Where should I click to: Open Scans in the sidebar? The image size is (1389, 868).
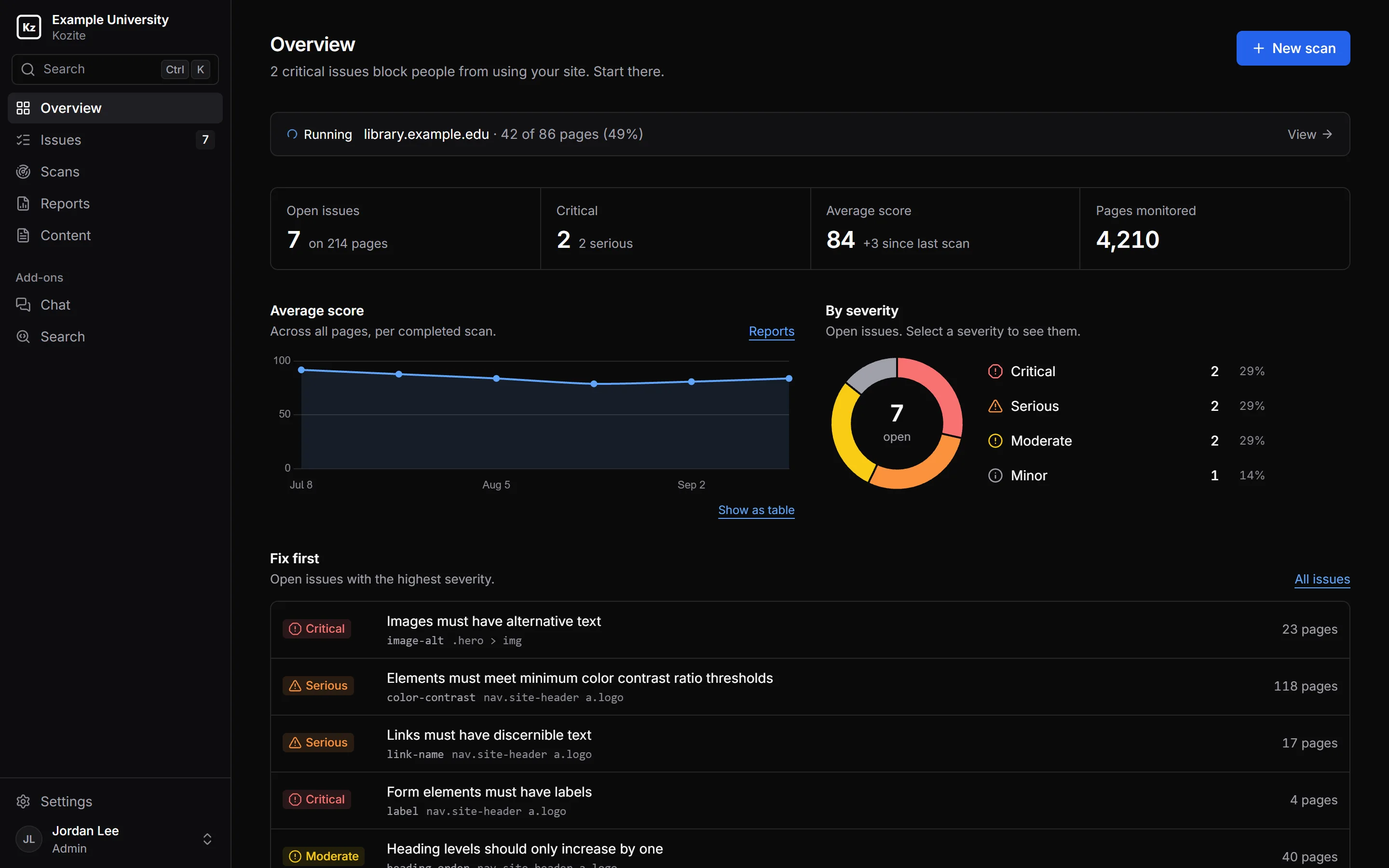(115, 172)
